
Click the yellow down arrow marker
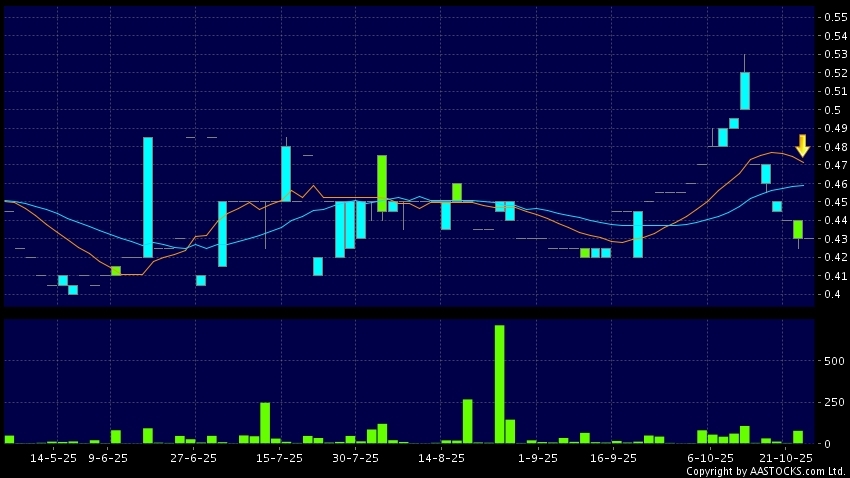click(801, 145)
